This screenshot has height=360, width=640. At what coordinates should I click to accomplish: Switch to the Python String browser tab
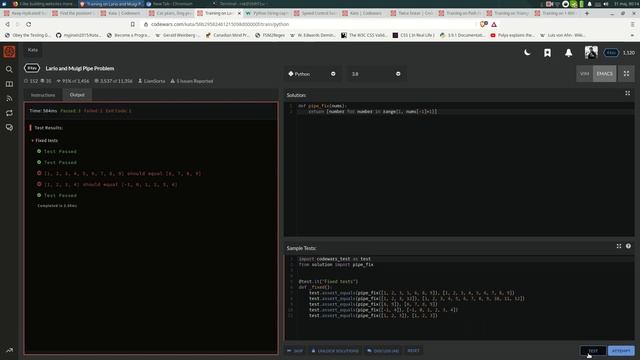268,13
